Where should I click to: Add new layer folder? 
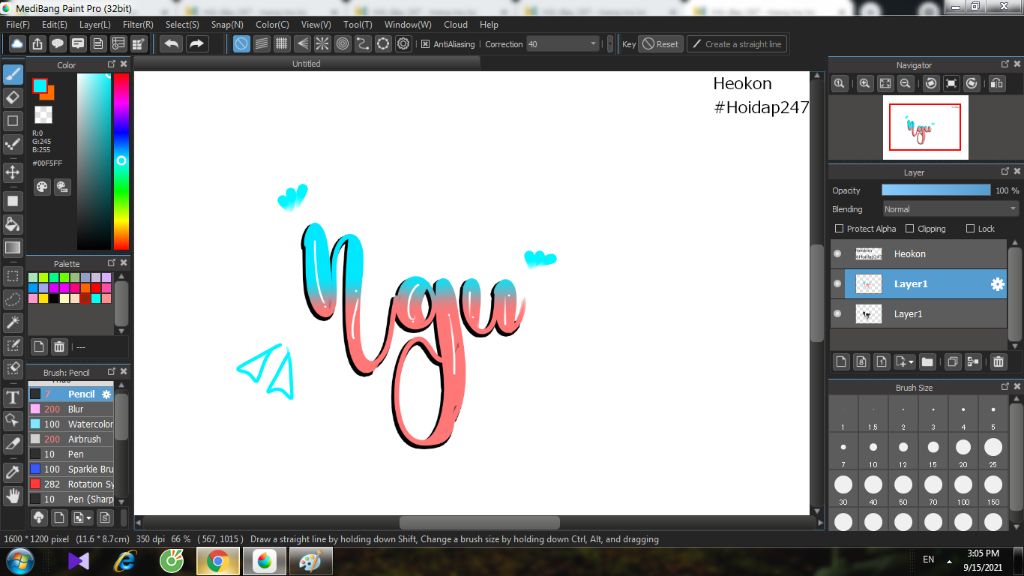click(927, 362)
